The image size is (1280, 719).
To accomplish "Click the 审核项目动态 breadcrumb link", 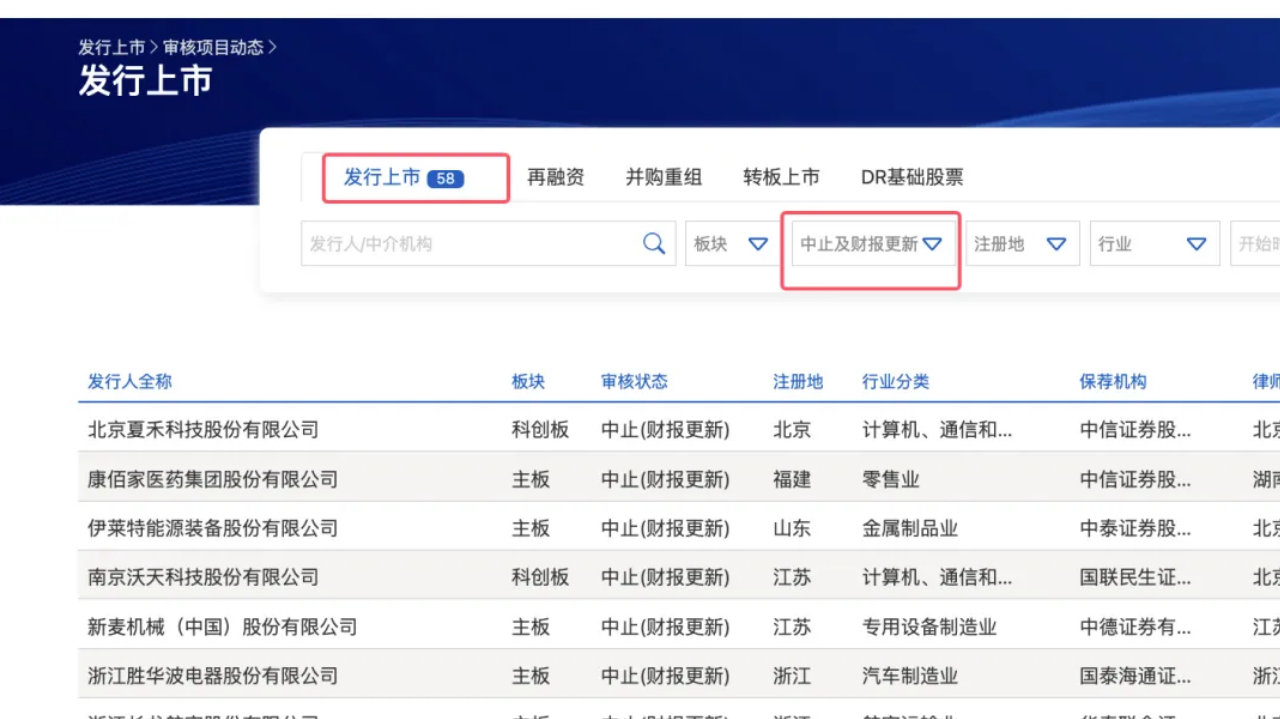I will click(214, 47).
